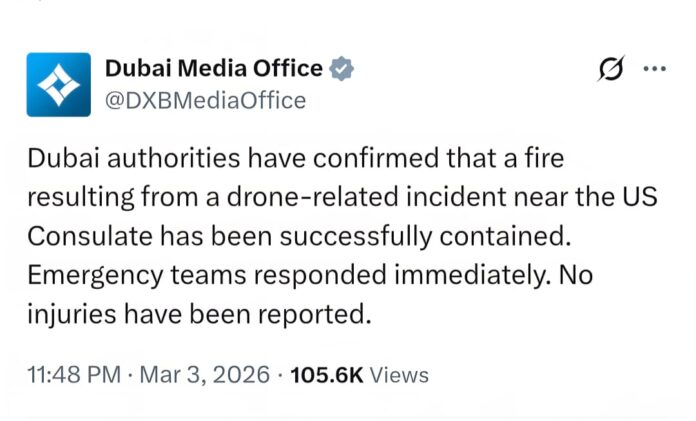Click the gray verified badge
The width and height of the screenshot is (696, 421).
pos(342,69)
